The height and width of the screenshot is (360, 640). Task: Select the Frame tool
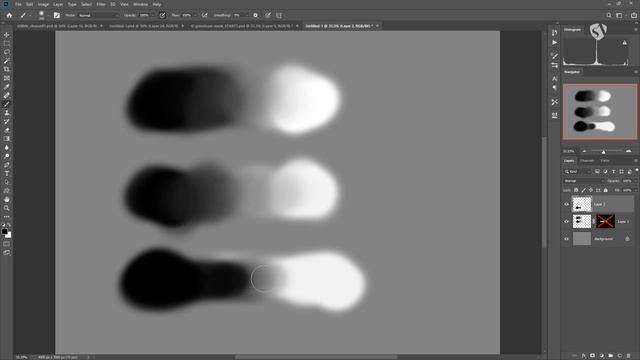click(x=7, y=78)
